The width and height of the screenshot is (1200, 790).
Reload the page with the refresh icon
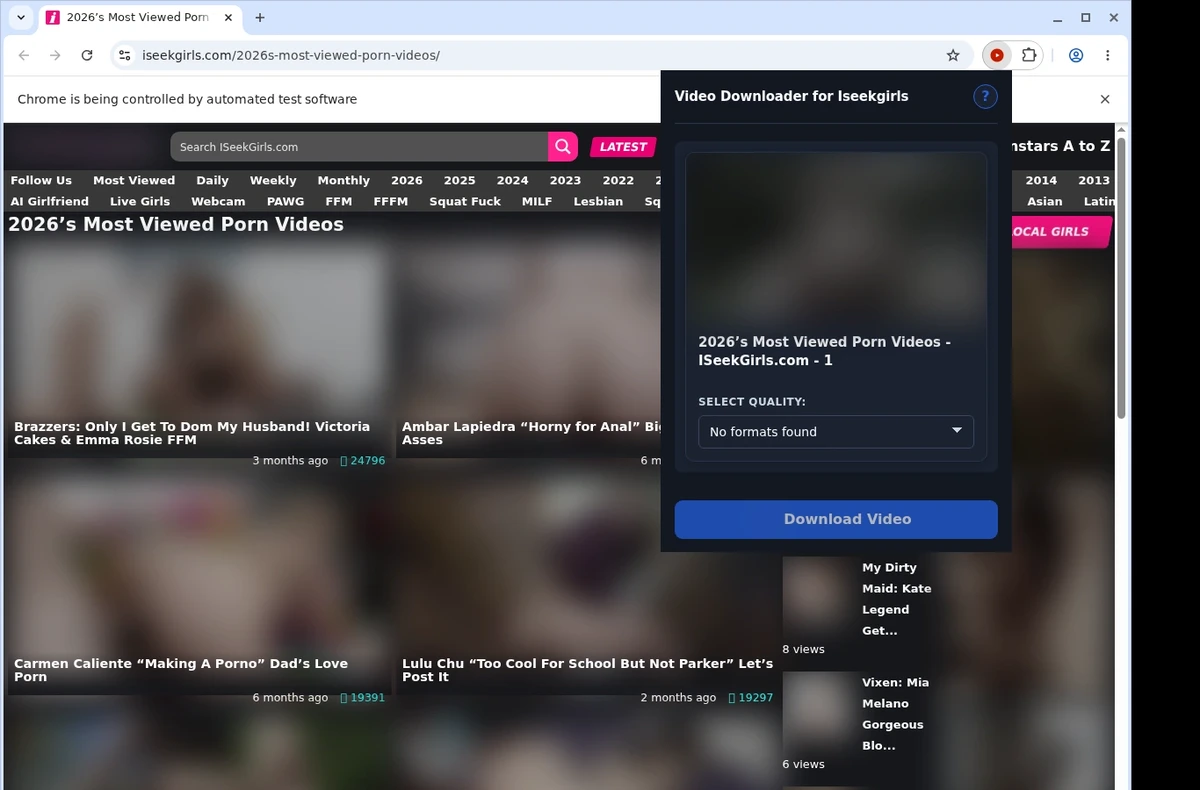[87, 56]
